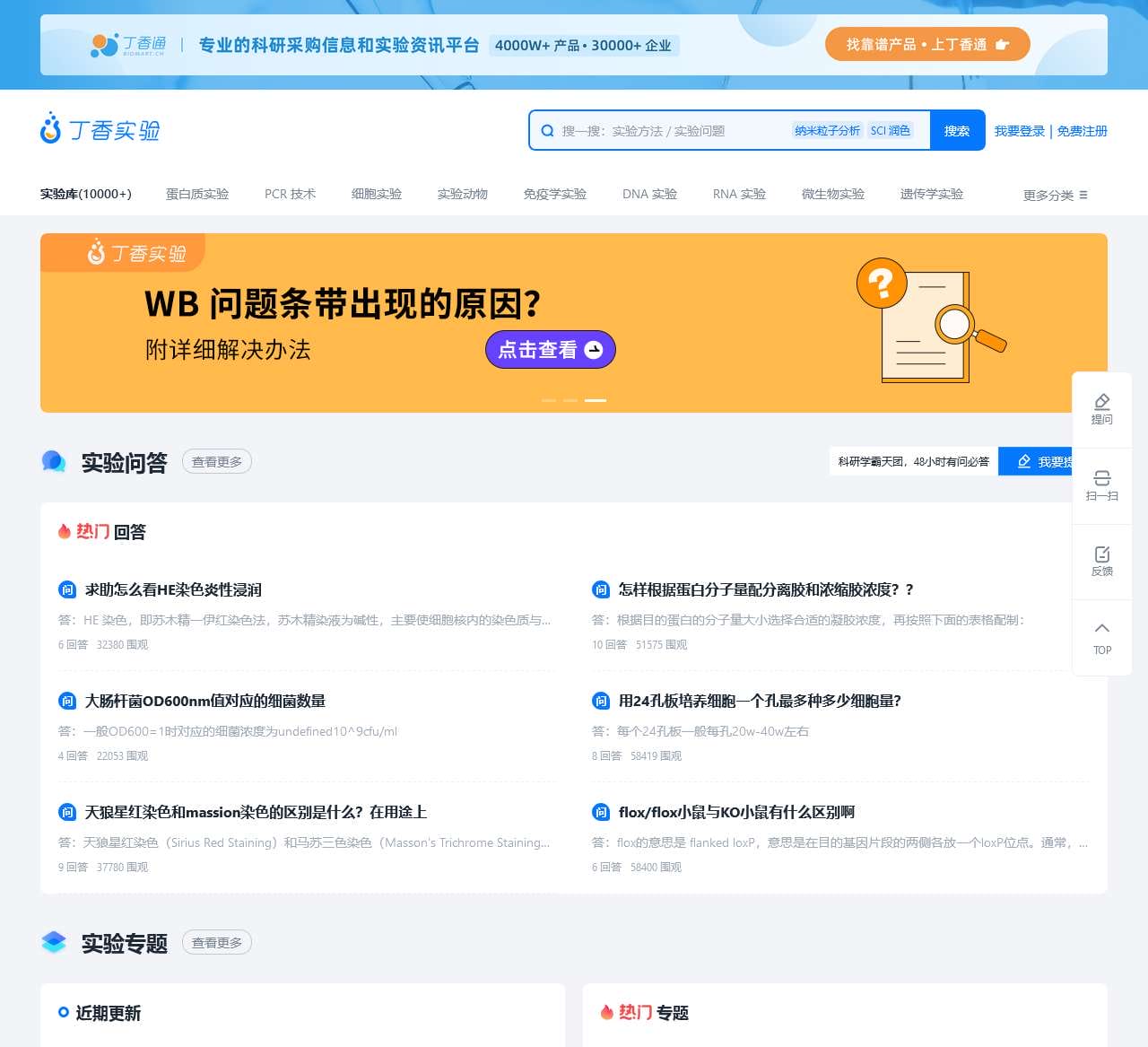Click the question icon beside 求助怎么看HE染色炎性浸润

pyautogui.click(x=67, y=589)
